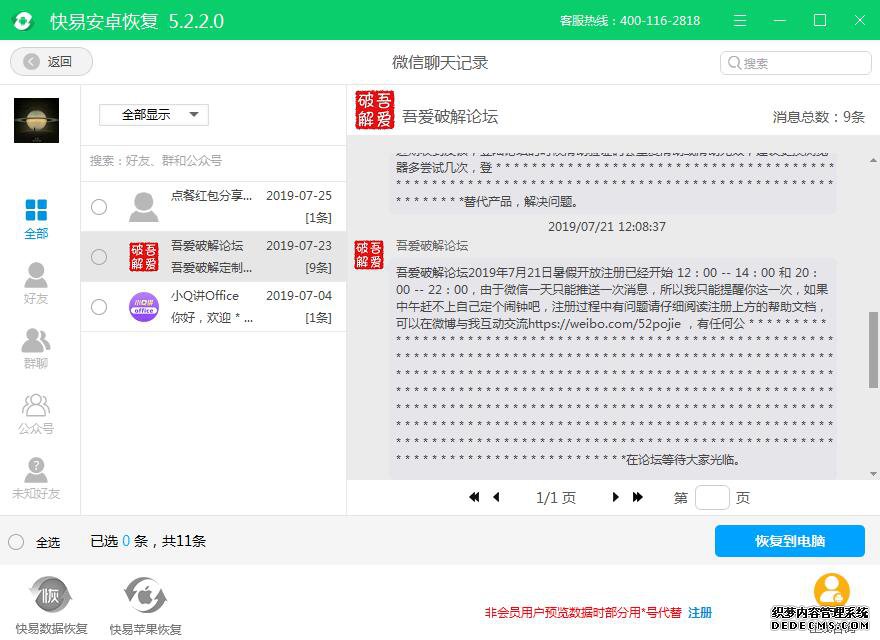Click the chat scrollbar up arrow
The width and height of the screenshot is (880, 640).
tap(873, 161)
